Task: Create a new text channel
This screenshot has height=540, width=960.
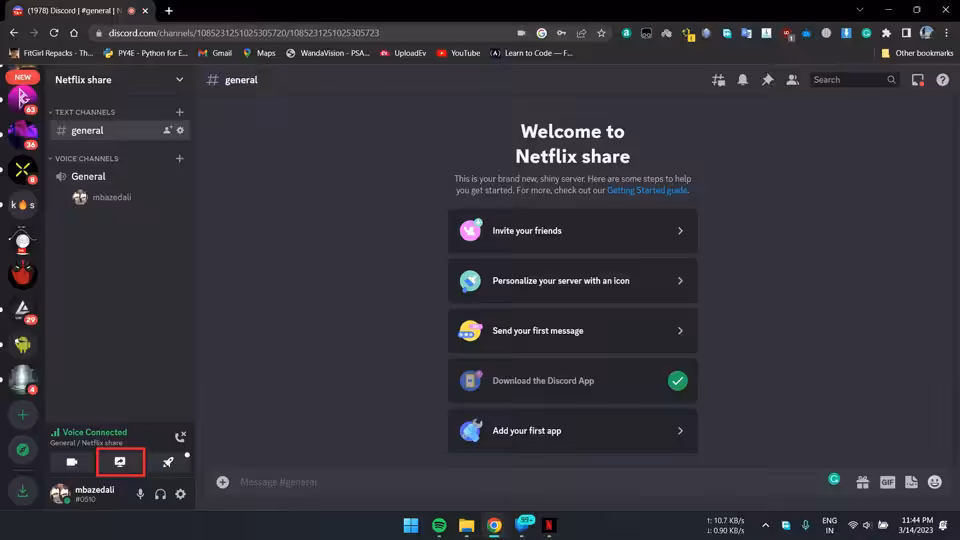Action: tap(179, 112)
